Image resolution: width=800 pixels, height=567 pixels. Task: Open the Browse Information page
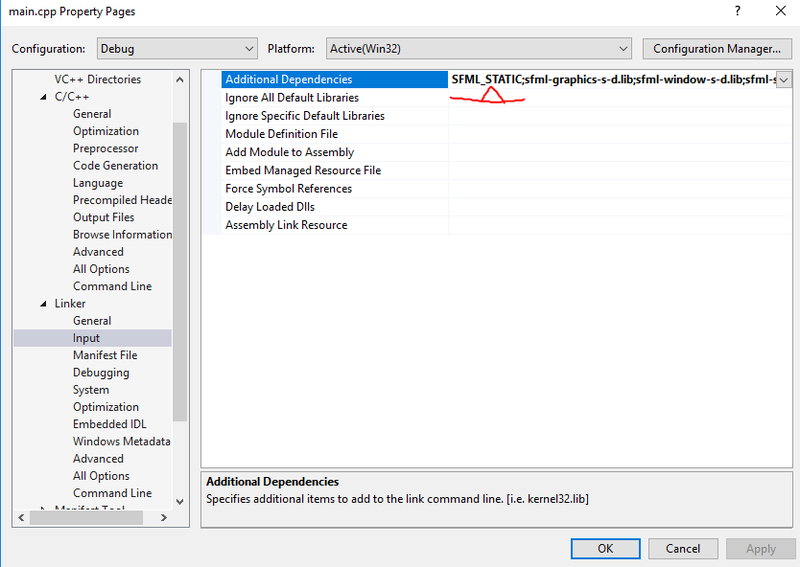[x=122, y=235]
